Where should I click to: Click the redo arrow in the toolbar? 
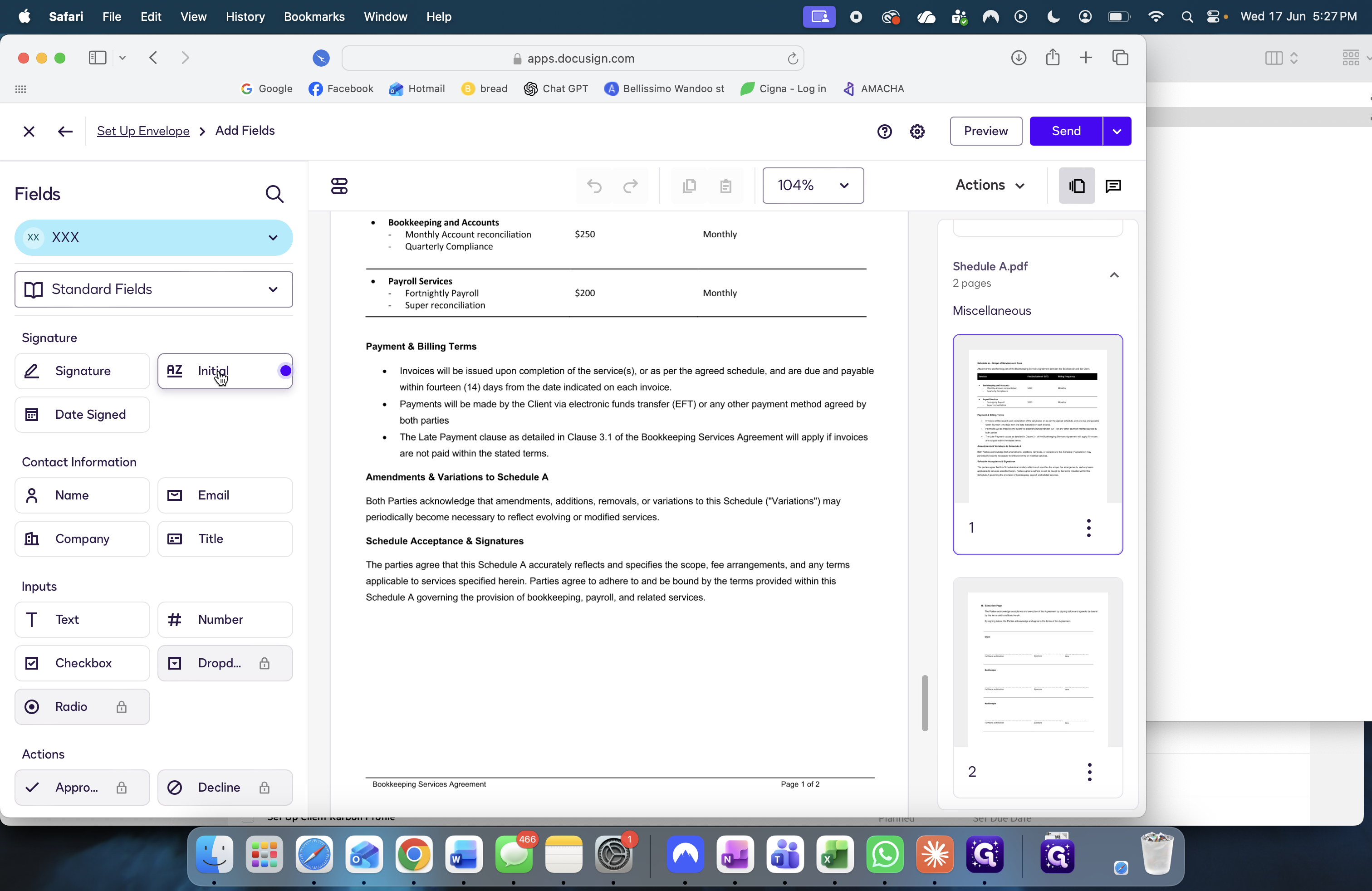coord(631,186)
